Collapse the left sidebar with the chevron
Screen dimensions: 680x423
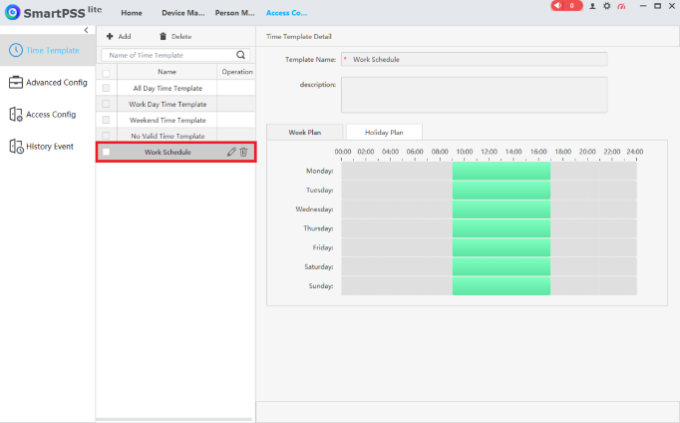coord(86,30)
